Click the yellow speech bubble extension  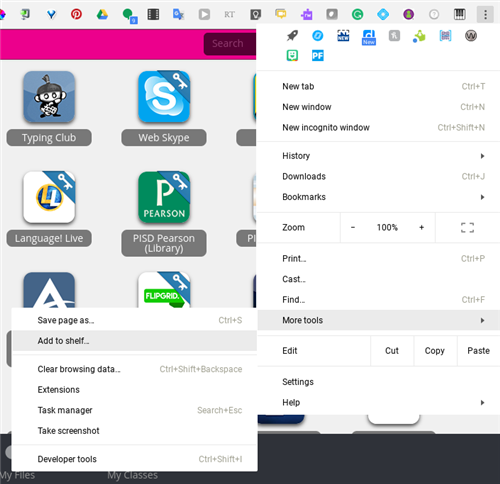(x=281, y=14)
